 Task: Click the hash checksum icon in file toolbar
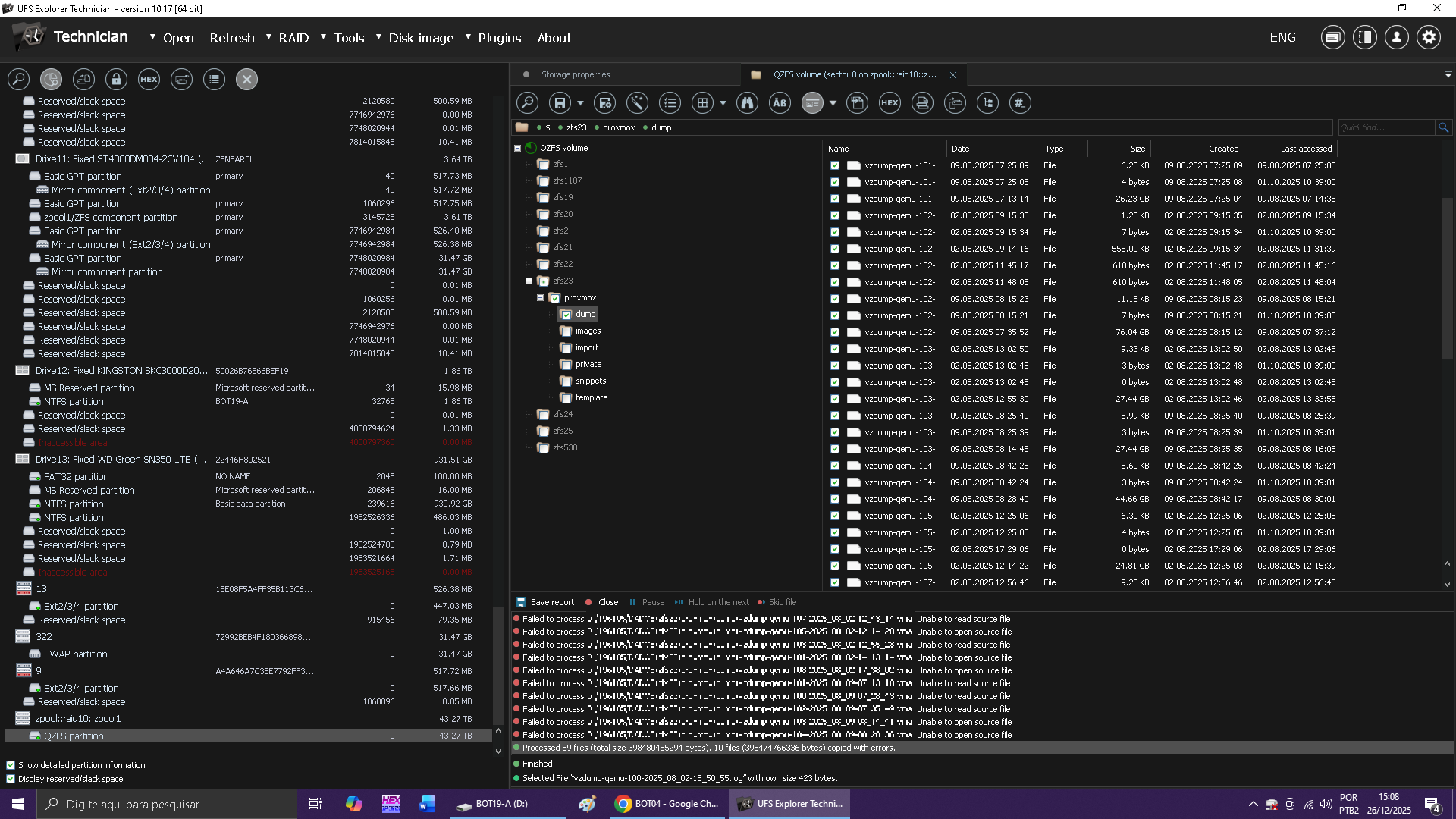1020,103
